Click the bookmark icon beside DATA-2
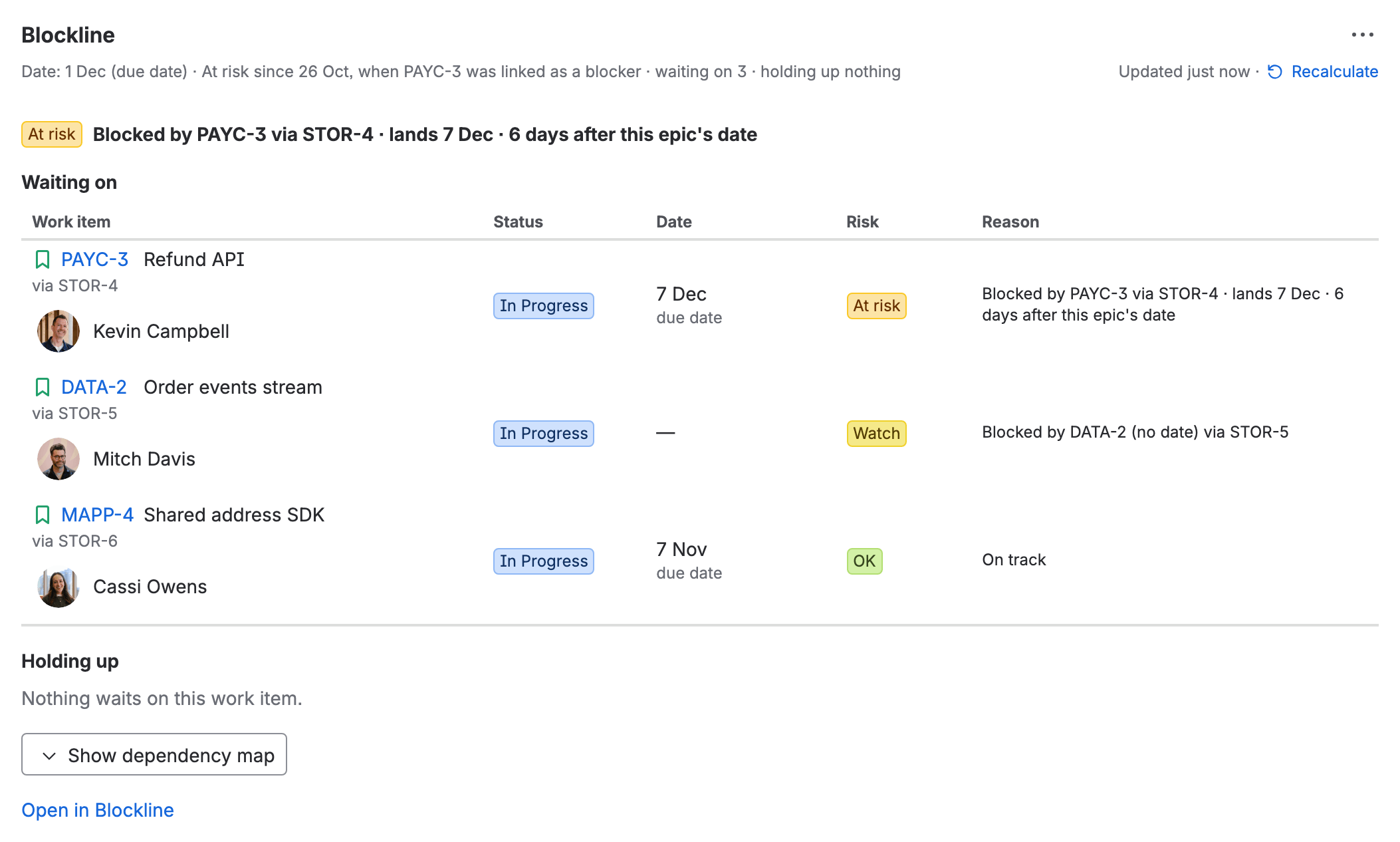Viewport: 1400px width, 842px height. (x=43, y=387)
